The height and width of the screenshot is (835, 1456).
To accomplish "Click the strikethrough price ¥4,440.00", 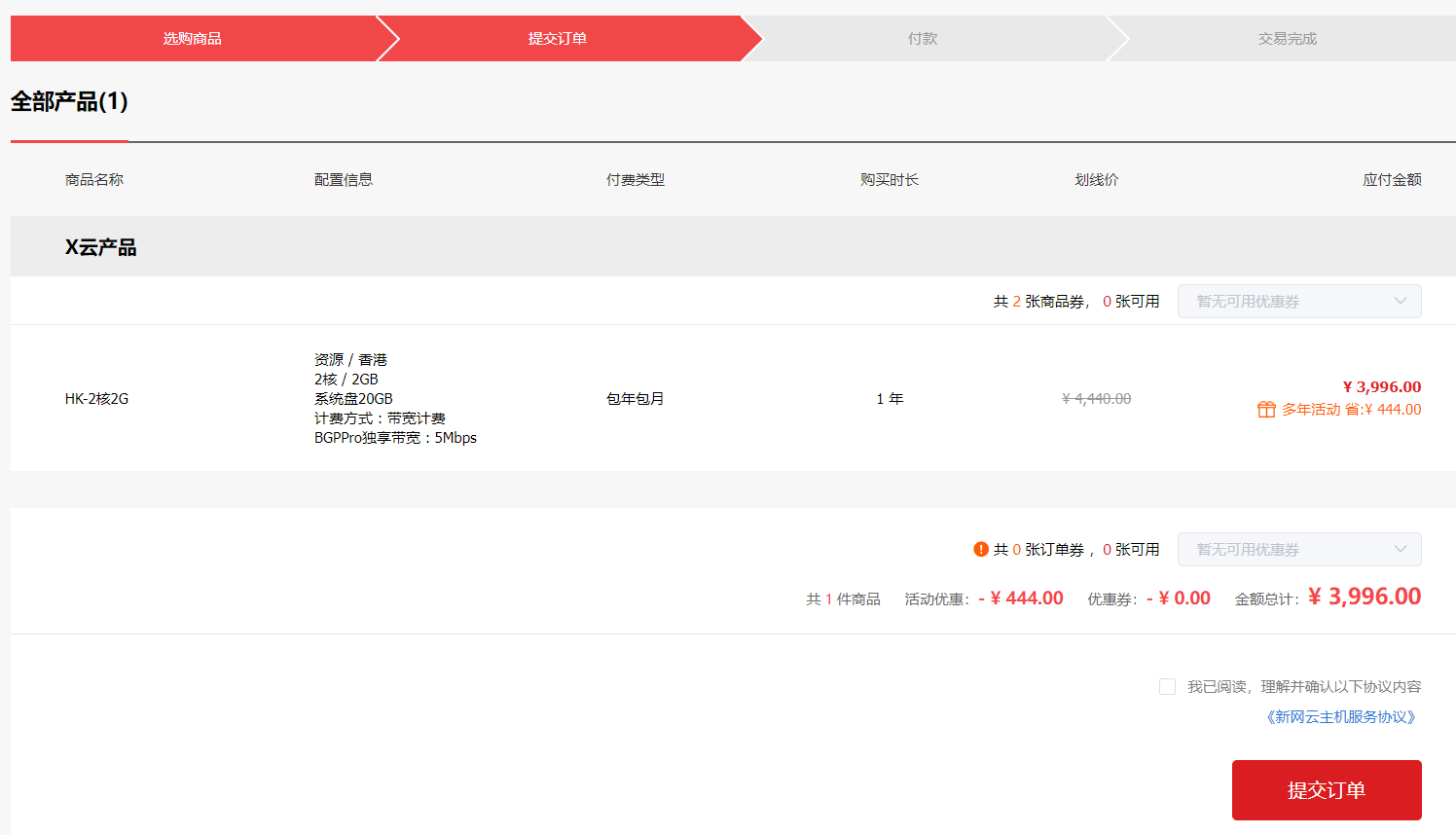I will click(x=1095, y=398).
